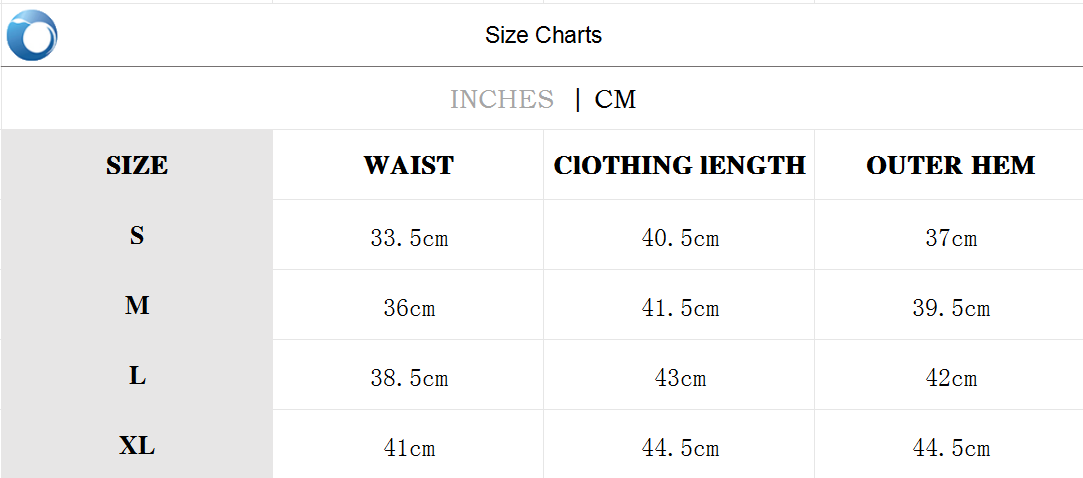The height and width of the screenshot is (478, 1083).
Task: Select the OUTER HEM column header
Action: [x=950, y=165]
